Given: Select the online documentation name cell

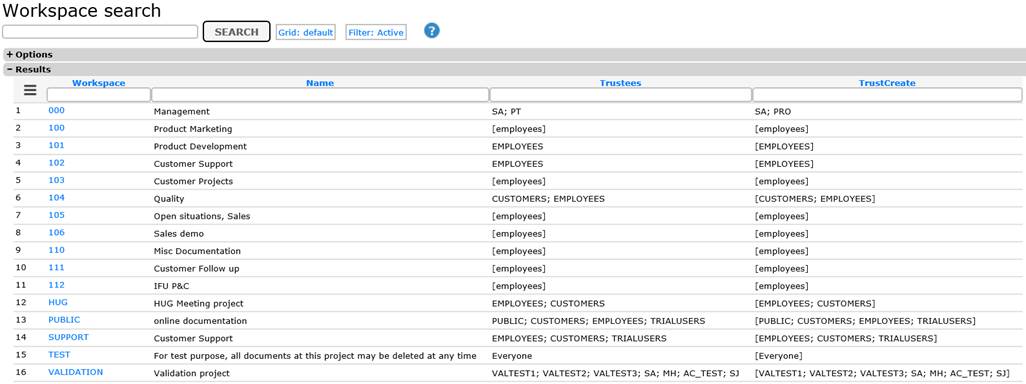Looking at the screenshot, I should pyautogui.click(x=200, y=321).
